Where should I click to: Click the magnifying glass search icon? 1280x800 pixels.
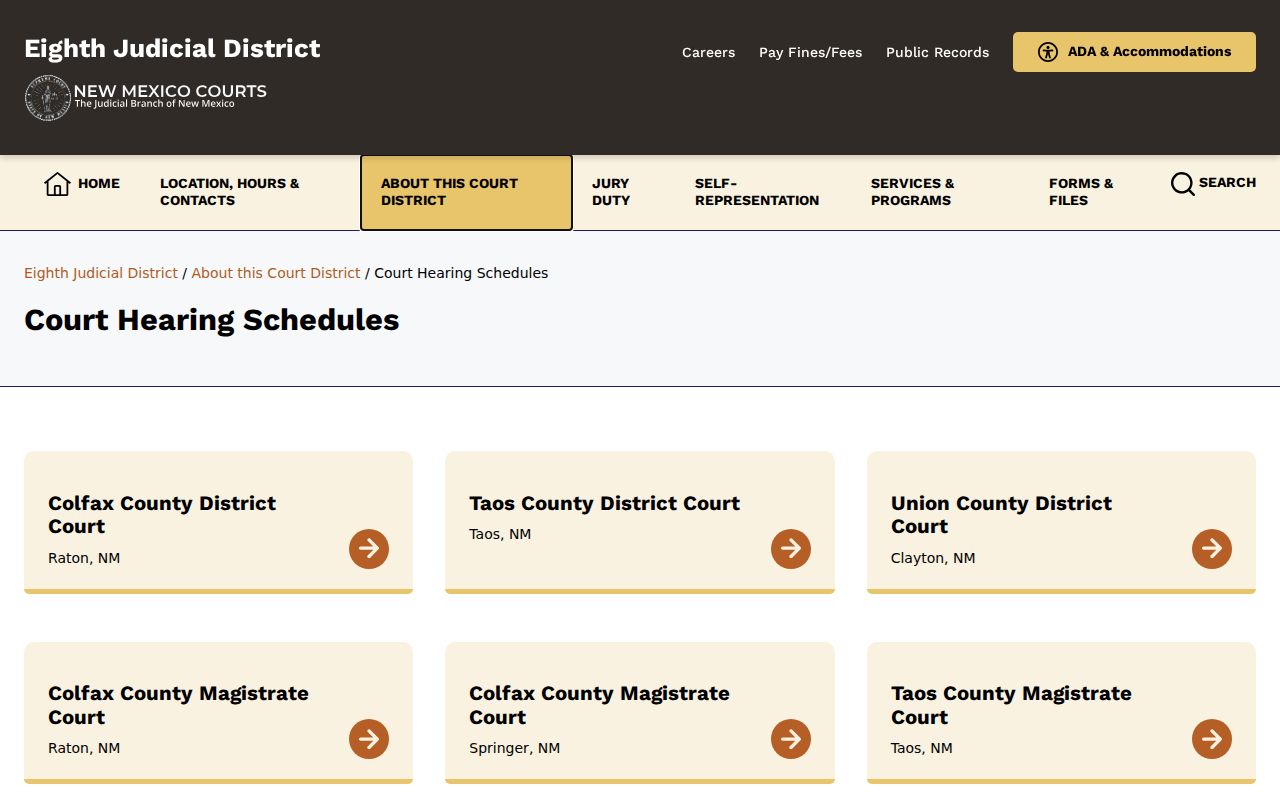(1183, 184)
